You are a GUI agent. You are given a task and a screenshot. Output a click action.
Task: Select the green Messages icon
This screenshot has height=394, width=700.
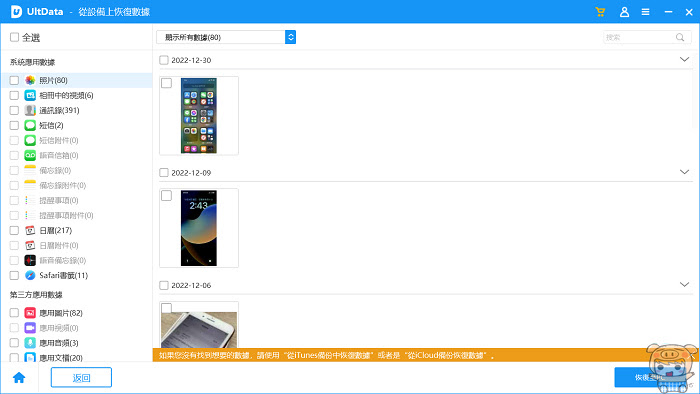click(30, 125)
